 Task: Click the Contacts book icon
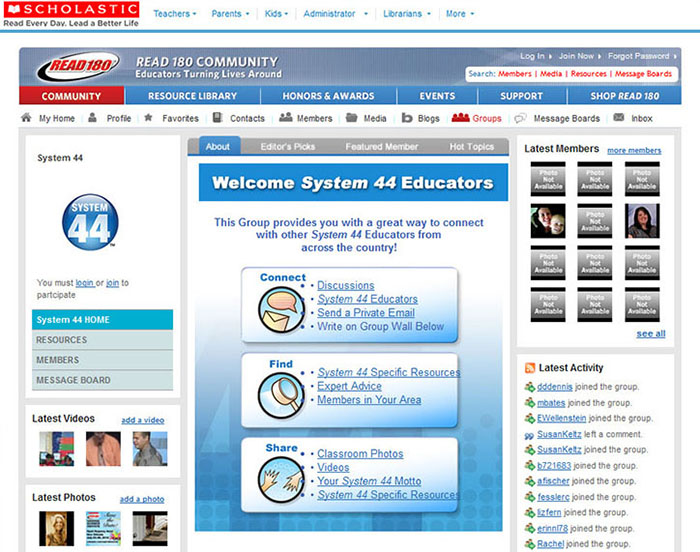click(x=217, y=118)
